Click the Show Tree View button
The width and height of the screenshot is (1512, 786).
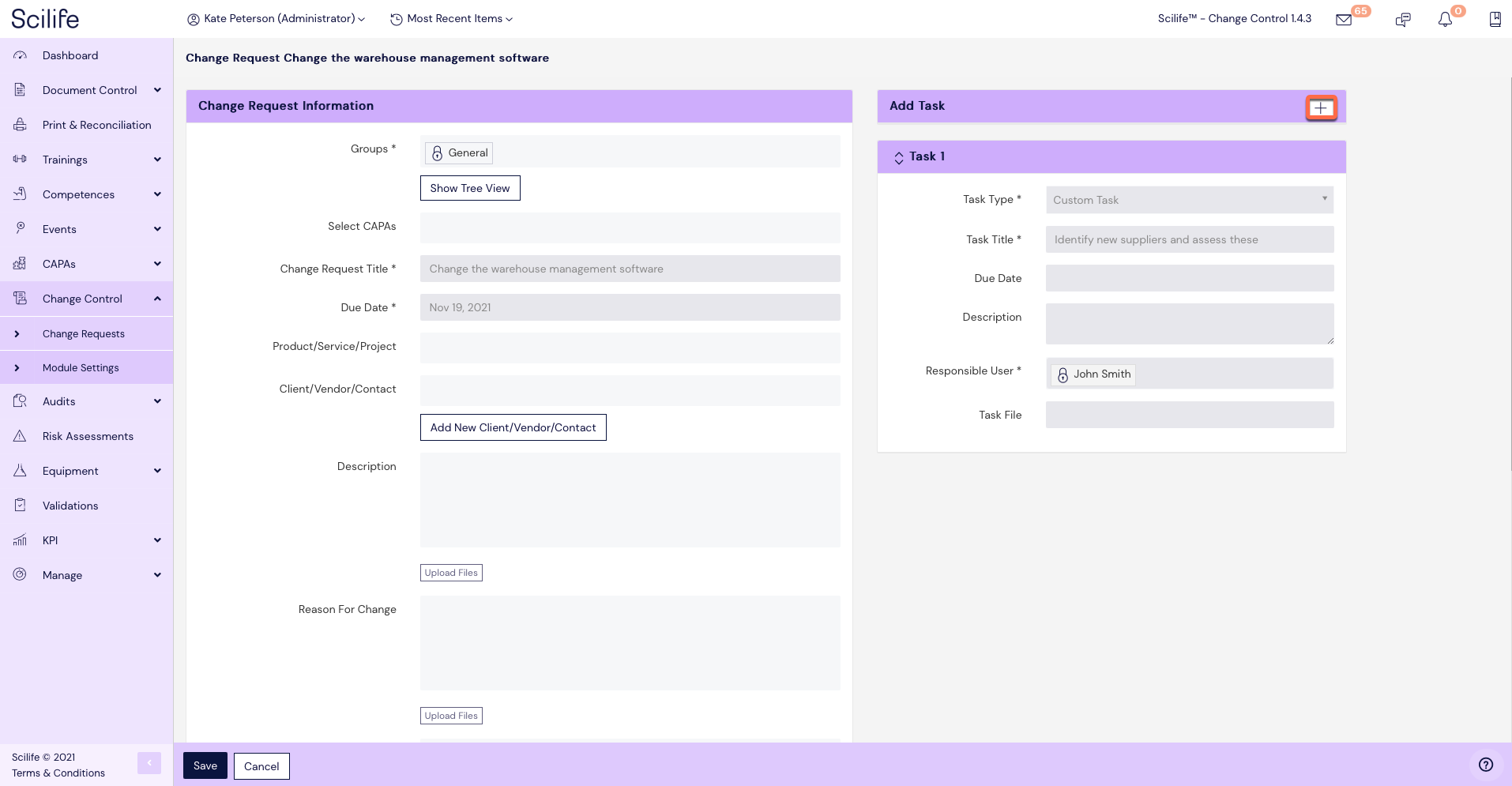click(x=469, y=188)
